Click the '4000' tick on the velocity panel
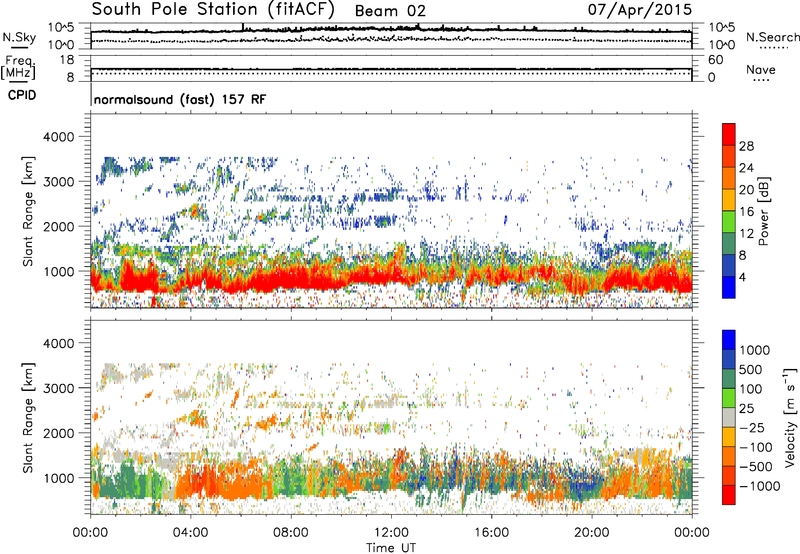 pos(58,343)
